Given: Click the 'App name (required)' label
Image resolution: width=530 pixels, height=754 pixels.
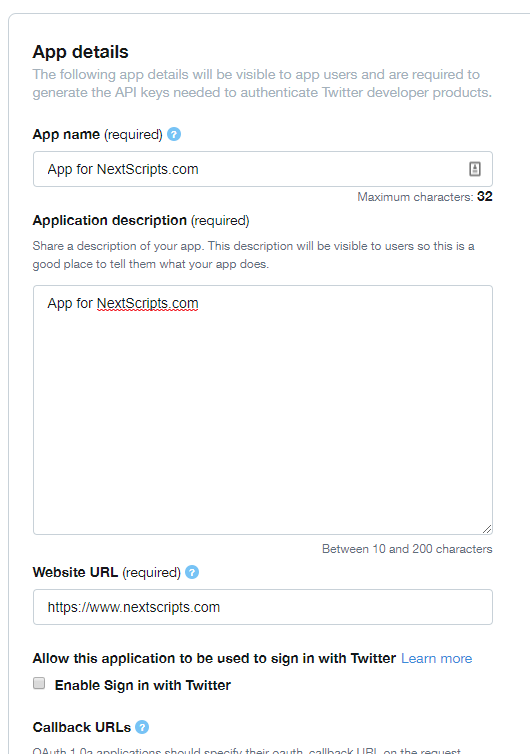Looking at the screenshot, I should coord(98,135).
